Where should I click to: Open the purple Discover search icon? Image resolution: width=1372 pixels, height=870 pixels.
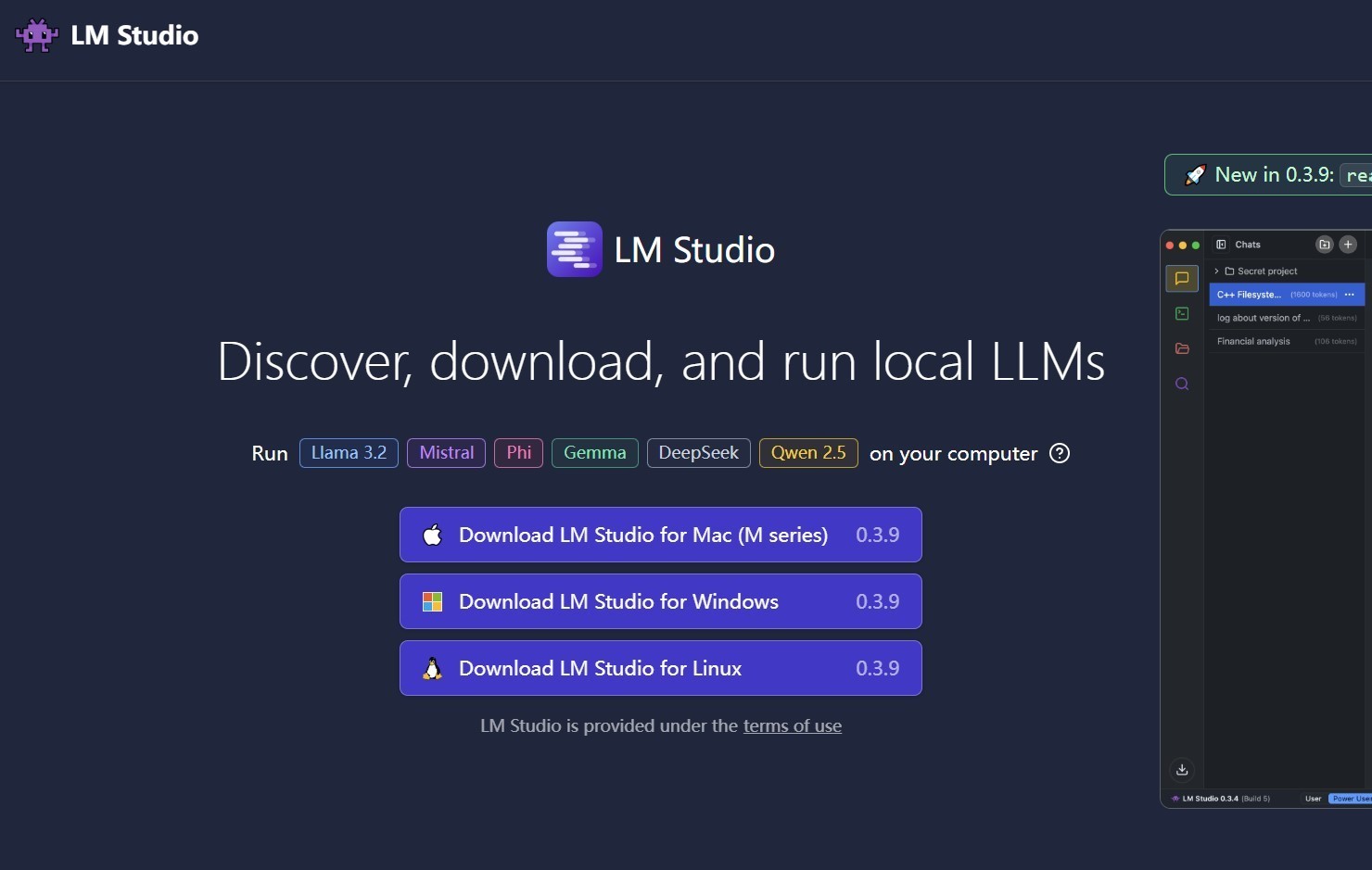[1182, 384]
